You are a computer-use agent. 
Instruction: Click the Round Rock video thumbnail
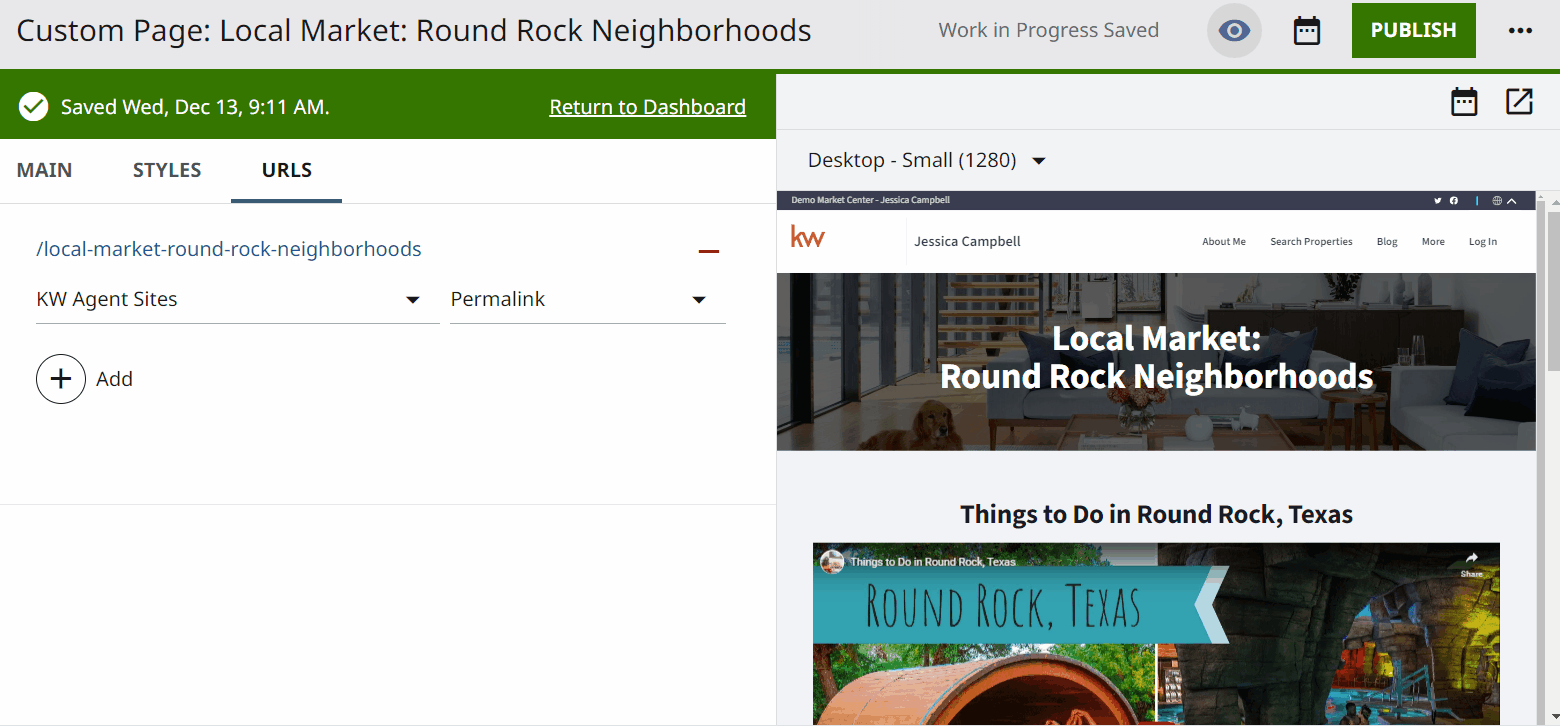pyautogui.click(x=1156, y=634)
